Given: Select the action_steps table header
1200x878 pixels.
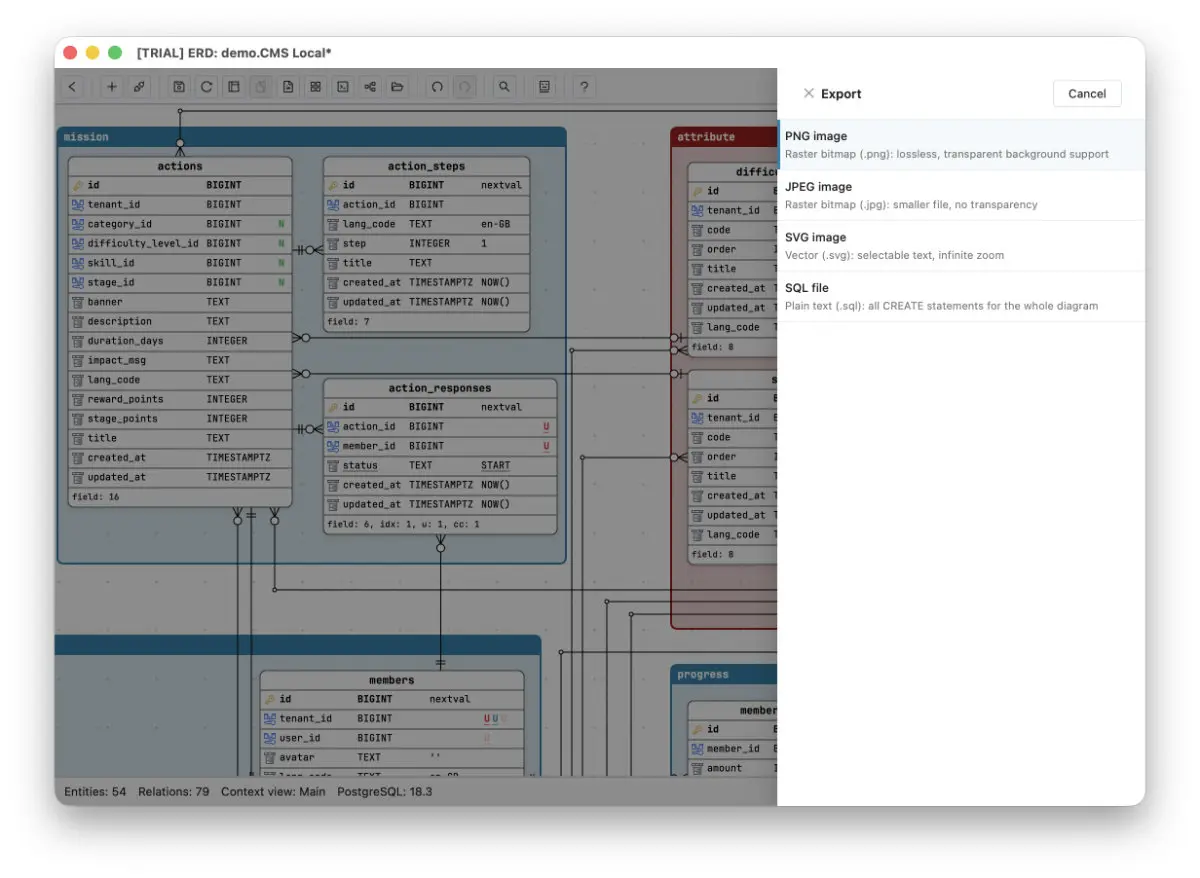Looking at the screenshot, I should 427,166.
